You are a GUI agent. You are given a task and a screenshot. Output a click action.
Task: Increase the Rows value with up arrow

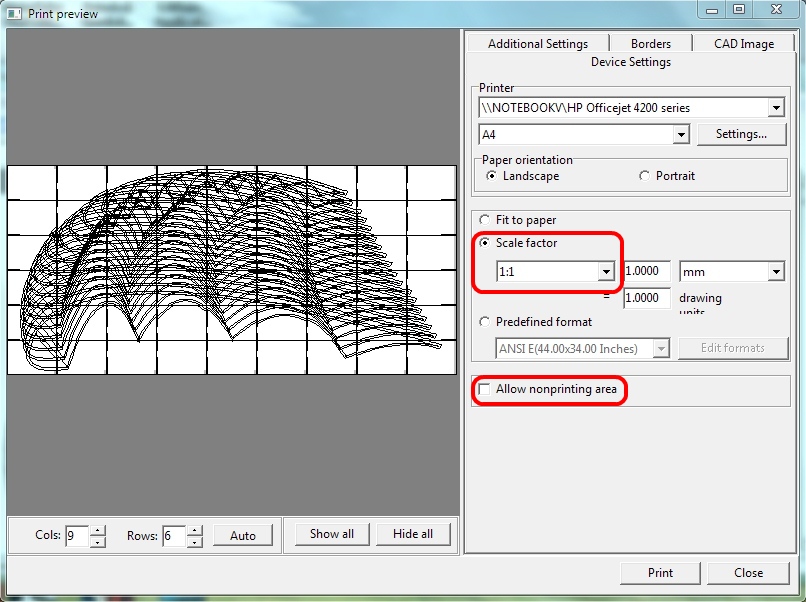[x=195, y=530]
